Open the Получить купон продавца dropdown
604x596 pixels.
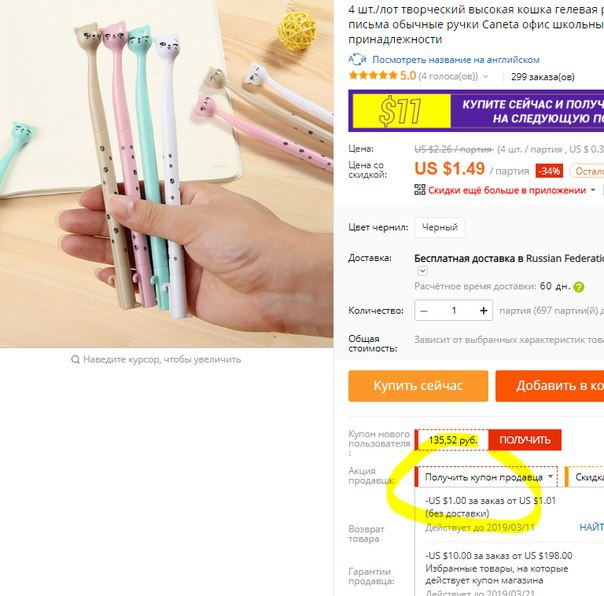click(487, 477)
